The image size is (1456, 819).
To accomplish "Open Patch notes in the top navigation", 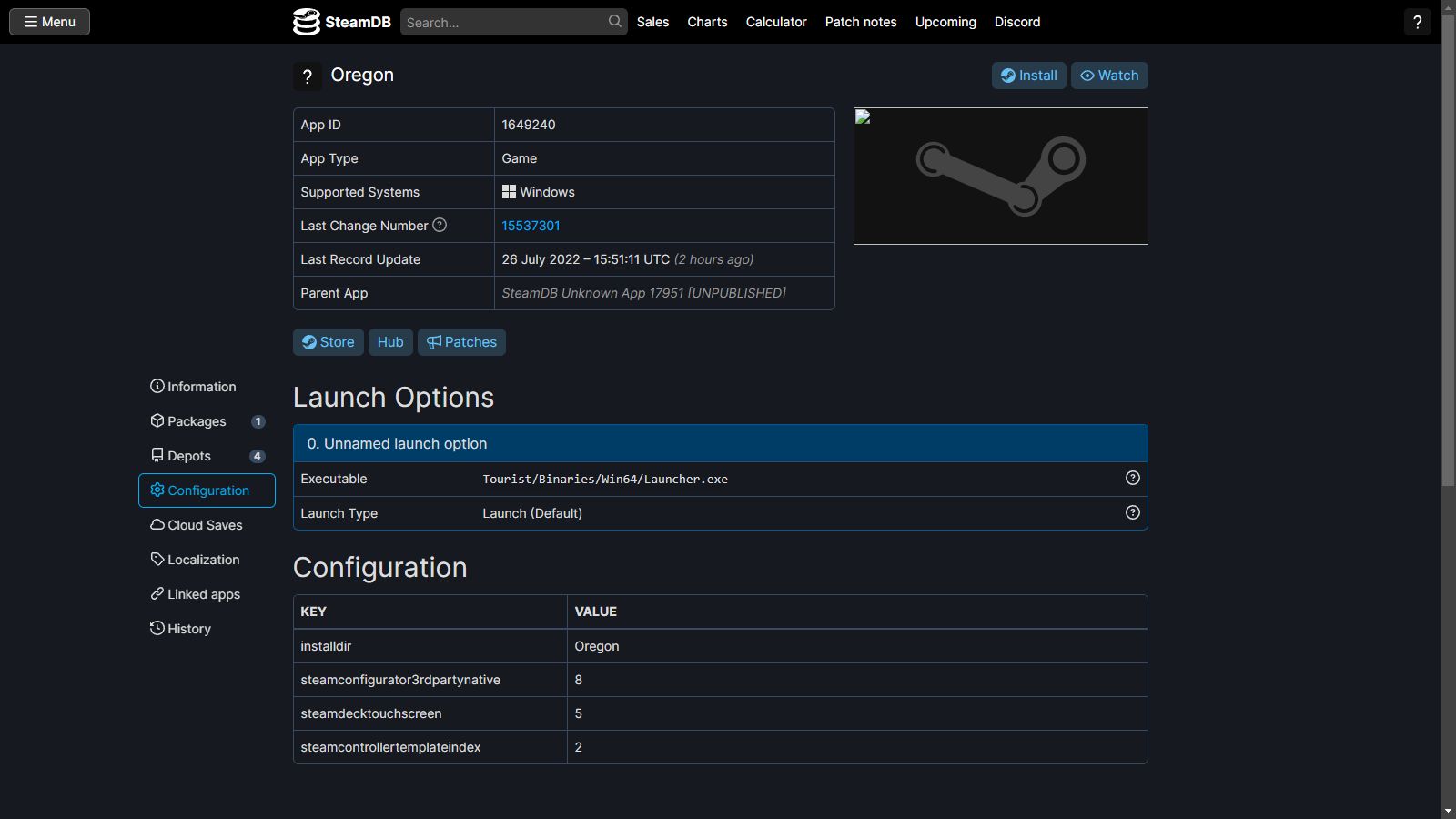I will pyautogui.click(x=860, y=22).
